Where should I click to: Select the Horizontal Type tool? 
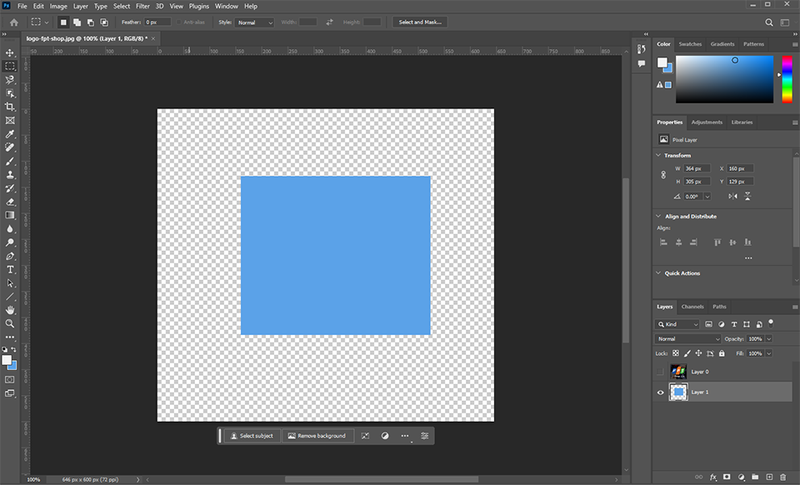[x=10, y=269]
